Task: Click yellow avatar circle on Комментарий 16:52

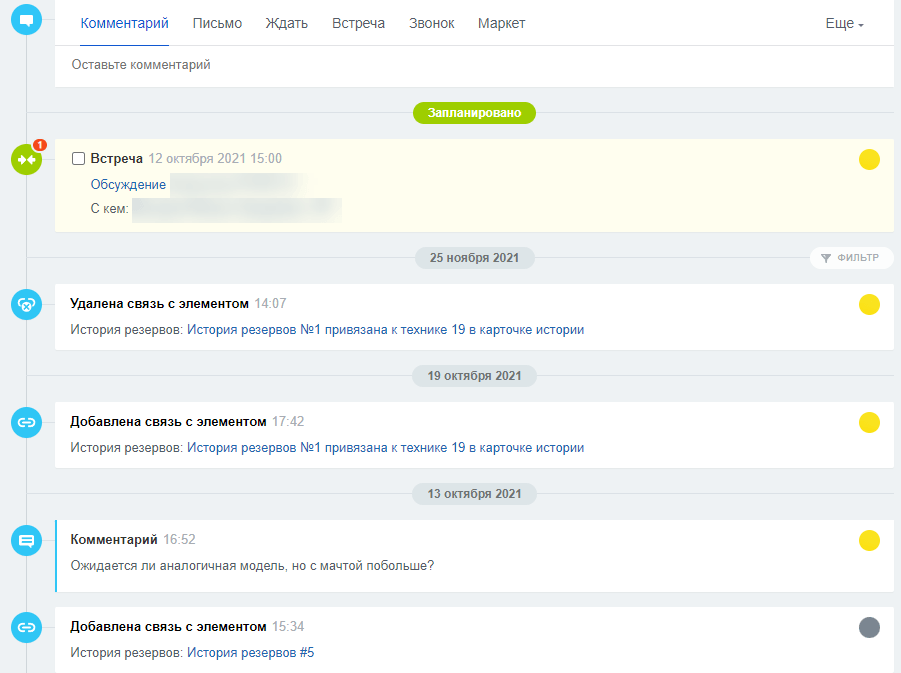Action: [x=869, y=540]
